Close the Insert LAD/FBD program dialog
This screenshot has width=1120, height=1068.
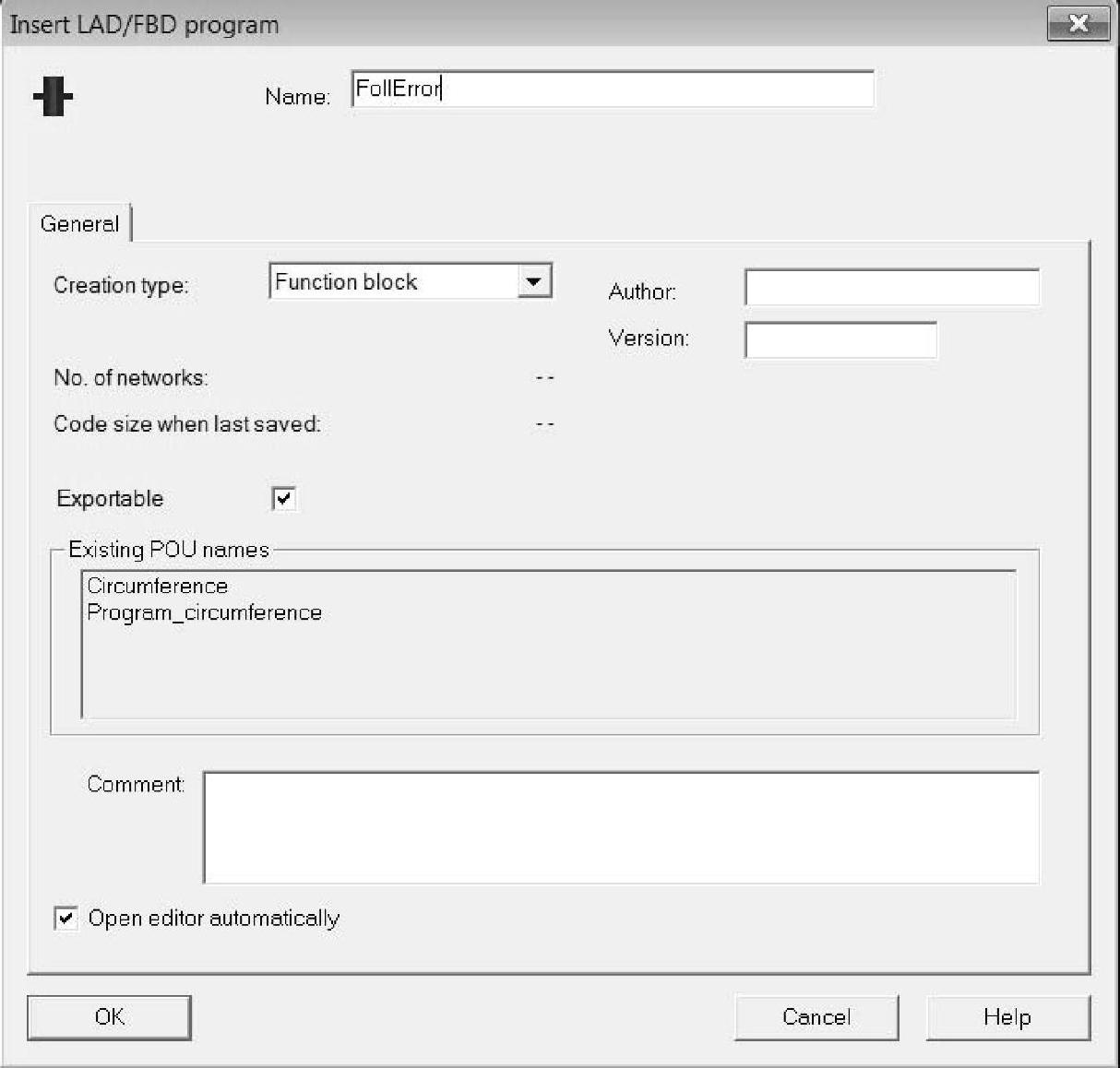point(1078,24)
